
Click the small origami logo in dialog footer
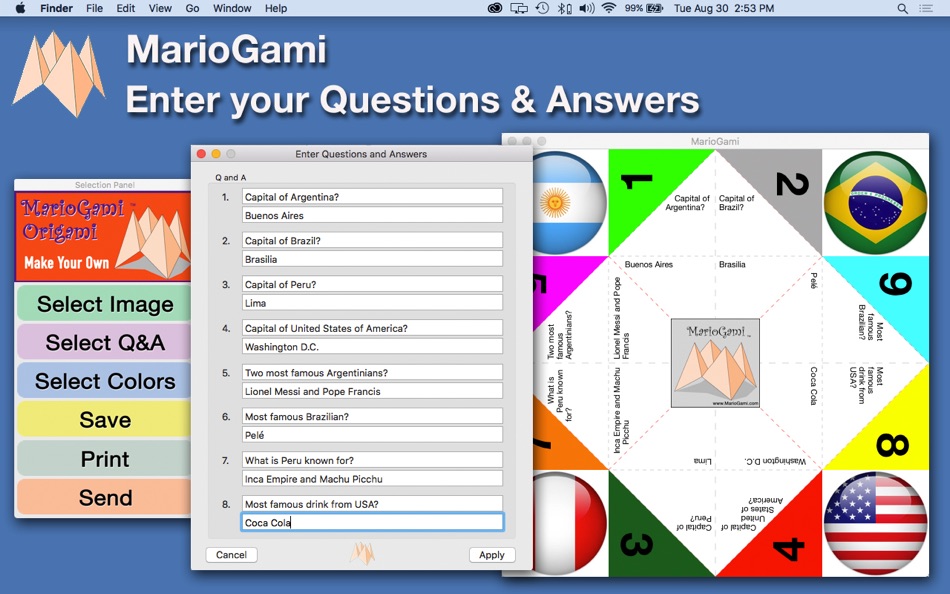tap(362, 553)
